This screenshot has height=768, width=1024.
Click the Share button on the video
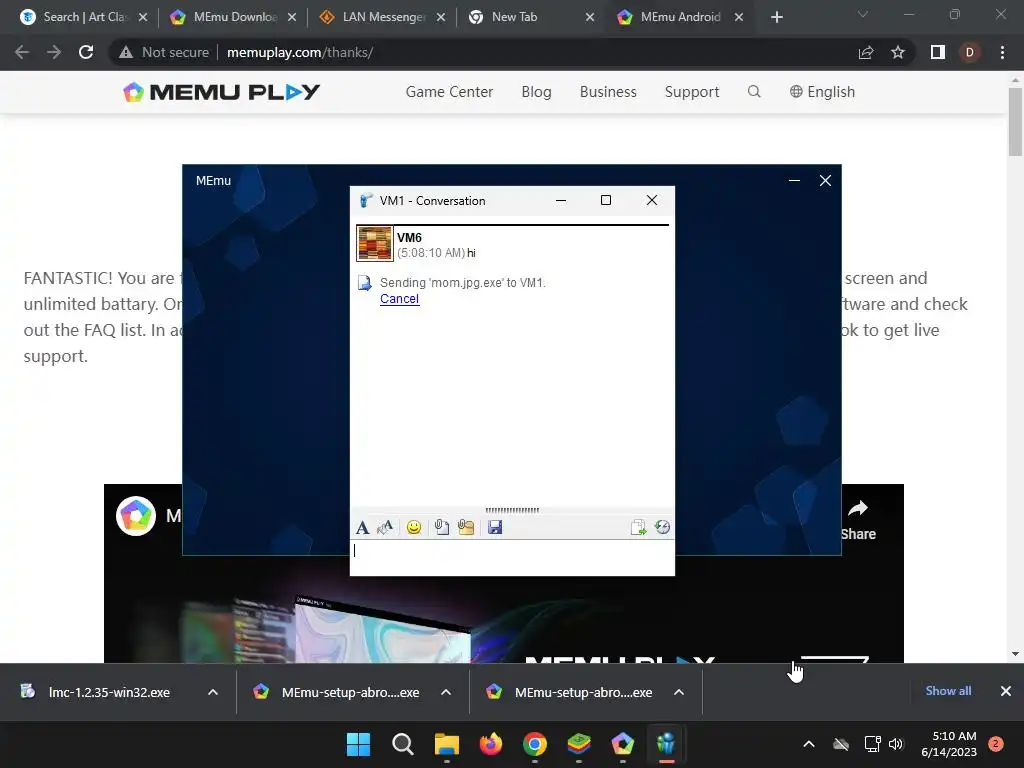tap(857, 520)
